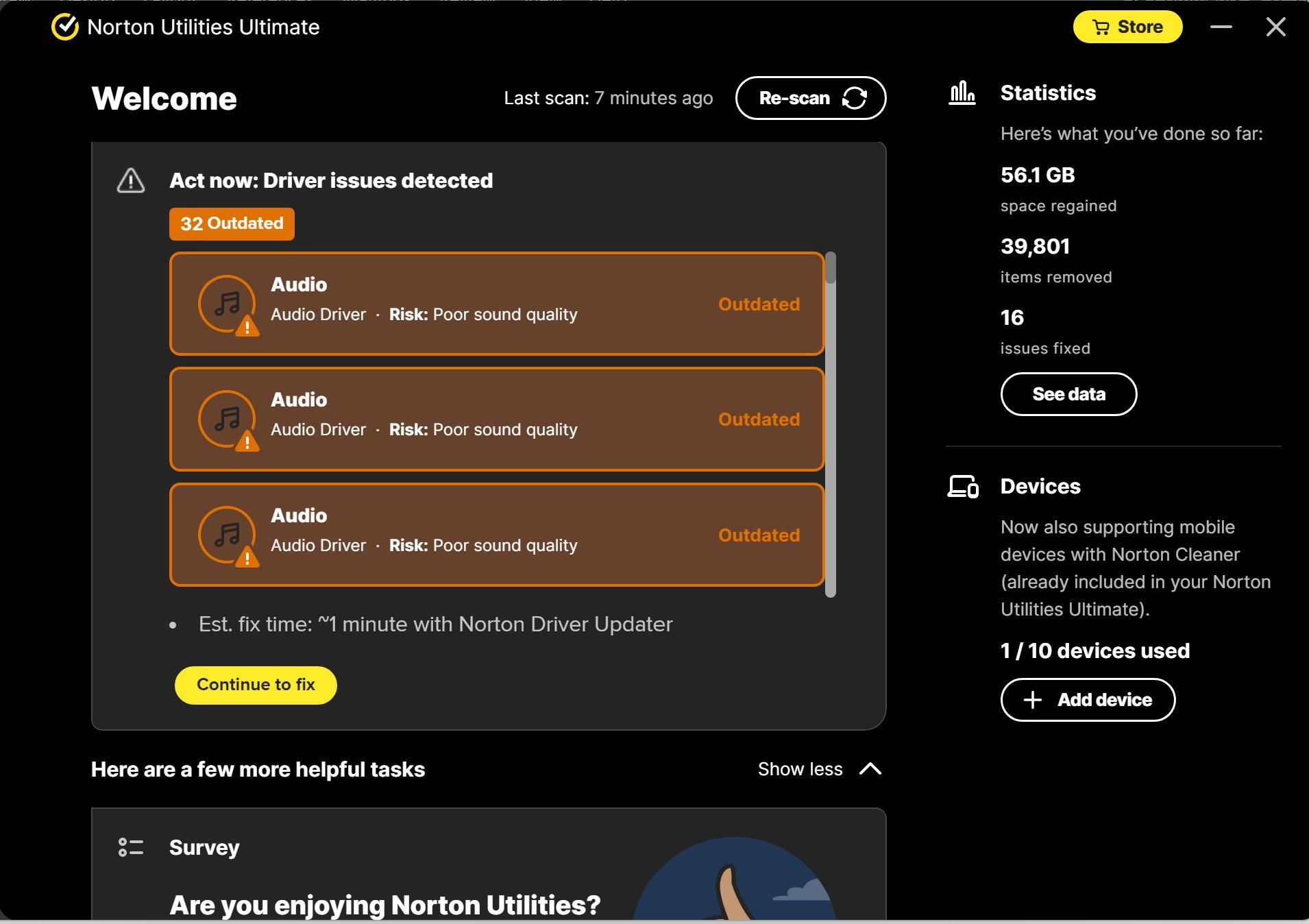Click the driver list vertical scrollbar

831,425
